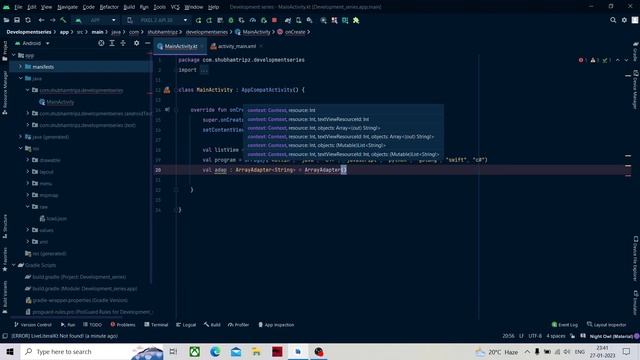Image resolution: width=640 pixels, height=360 pixels.
Task: Expand the layout folder
Action: pyautogui.click(x=28, y=172)
